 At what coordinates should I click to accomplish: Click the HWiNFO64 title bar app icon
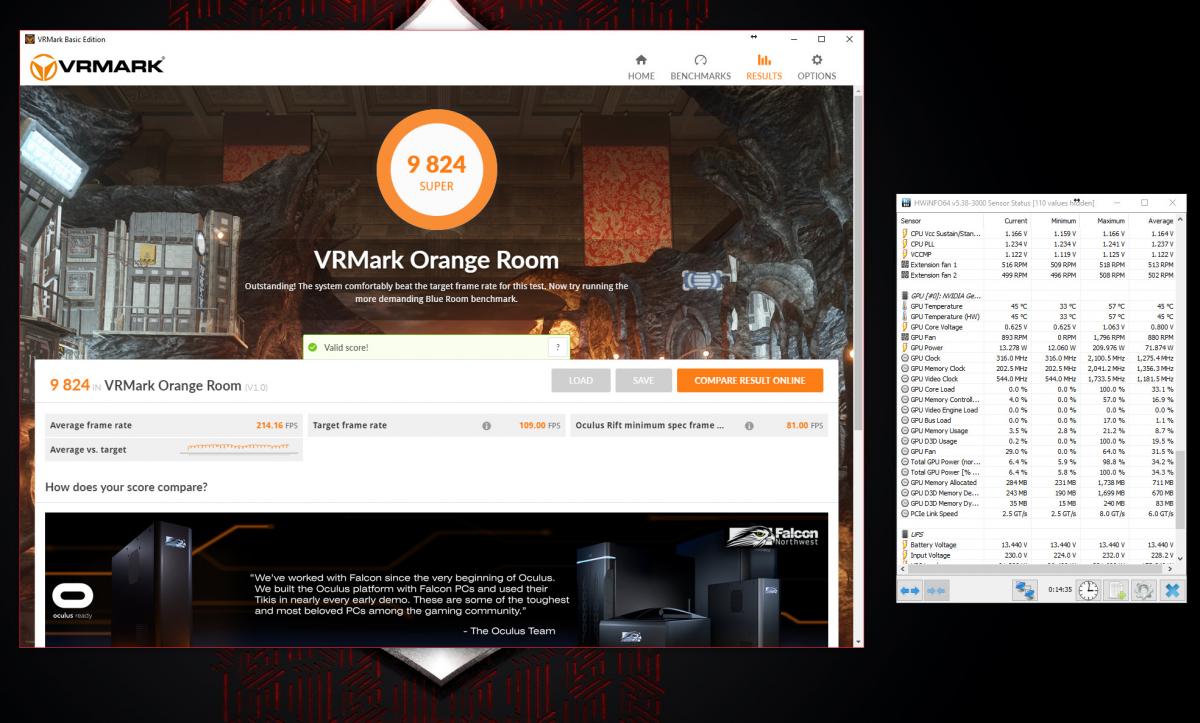(907, 202)
